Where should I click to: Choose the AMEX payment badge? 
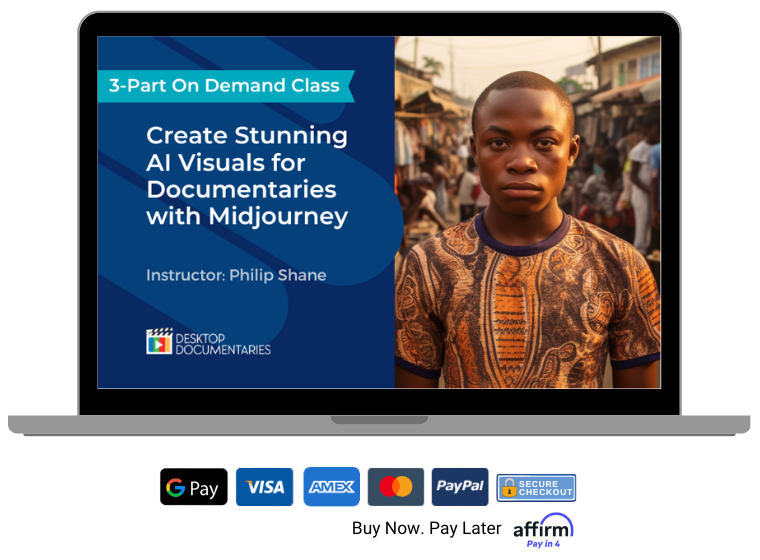[332, 487]
